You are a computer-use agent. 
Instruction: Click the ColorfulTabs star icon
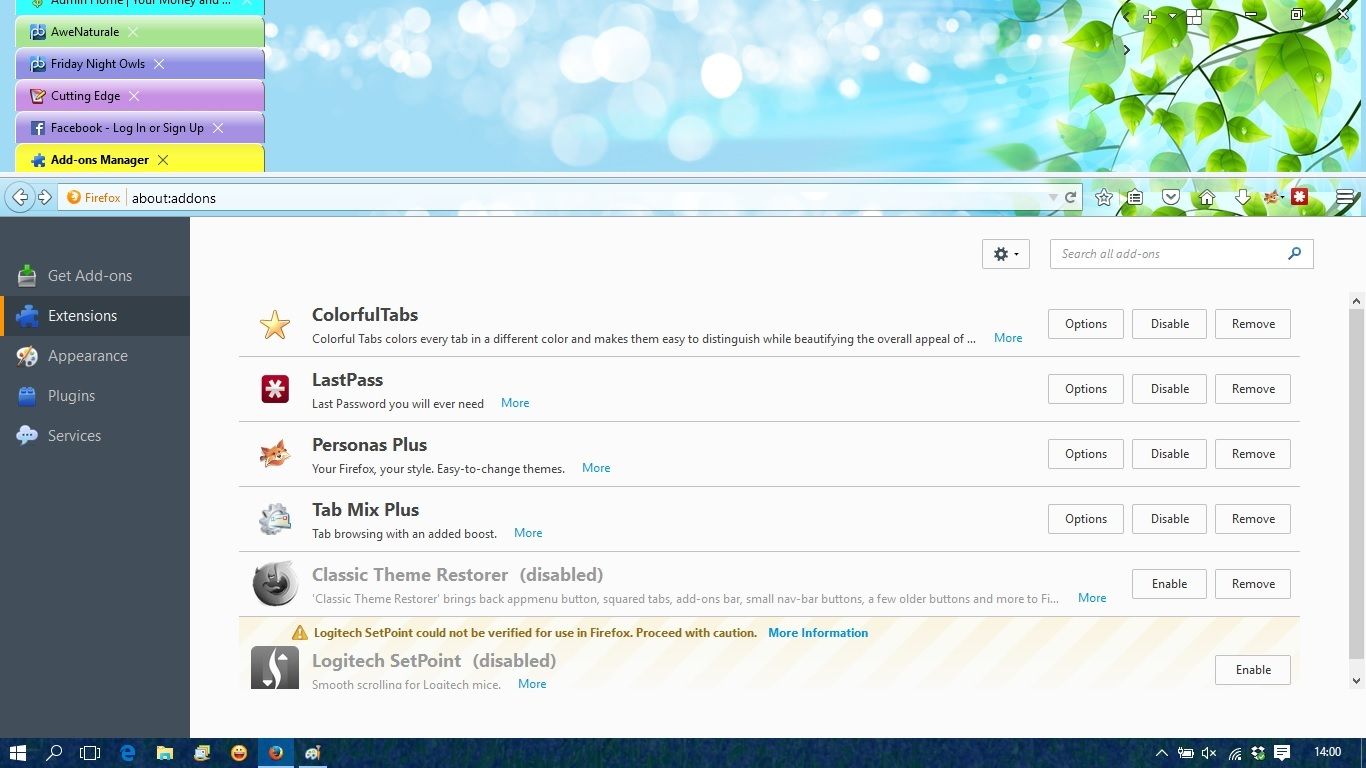(275, 325)
